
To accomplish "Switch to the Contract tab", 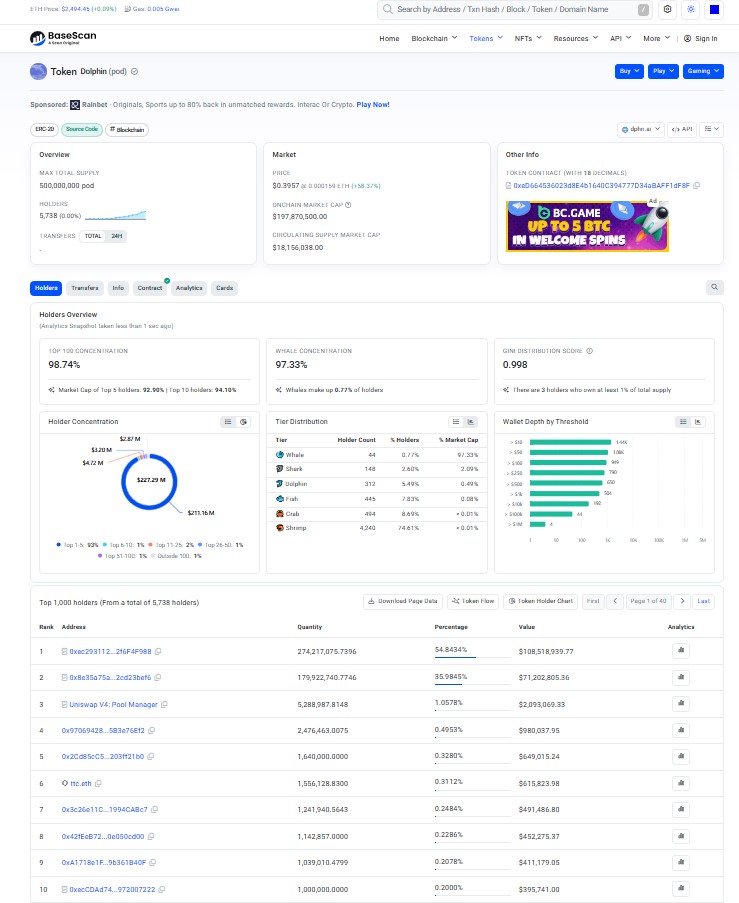I will pyautogui.click(x=150, y=288).
